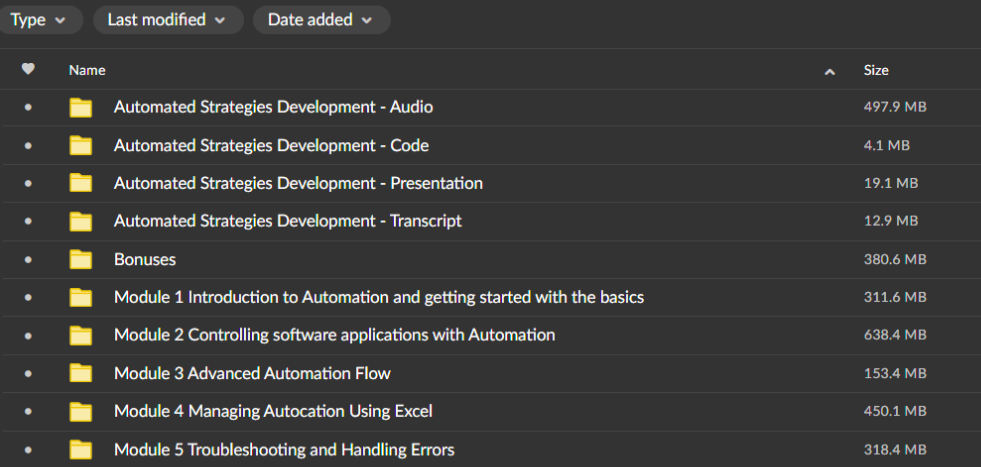
Task: Click folder icon for Automated Strategies Development - Transcript
Action: pyautogui.click(x=81, y=221)
